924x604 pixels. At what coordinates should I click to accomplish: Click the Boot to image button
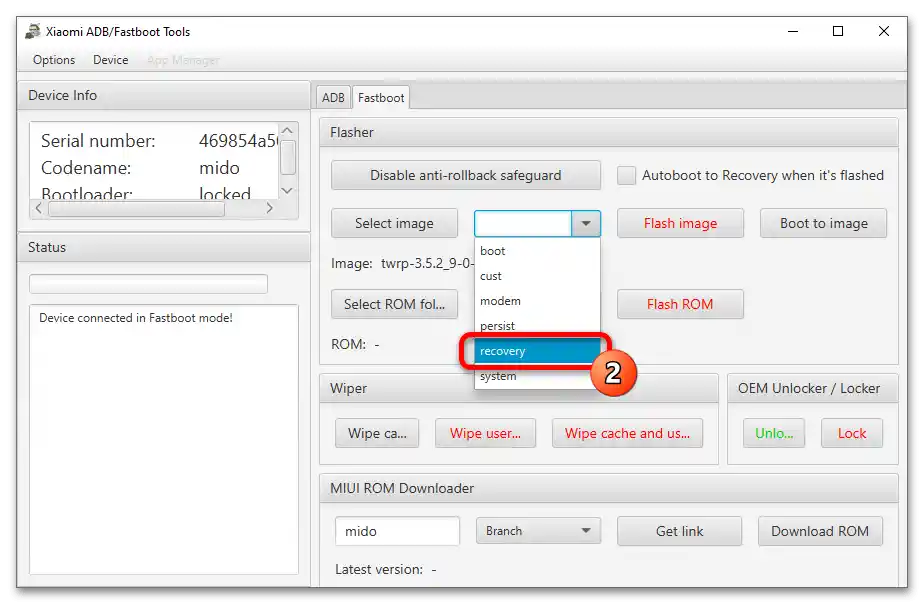pyautogui.click(x=823, y=223)
